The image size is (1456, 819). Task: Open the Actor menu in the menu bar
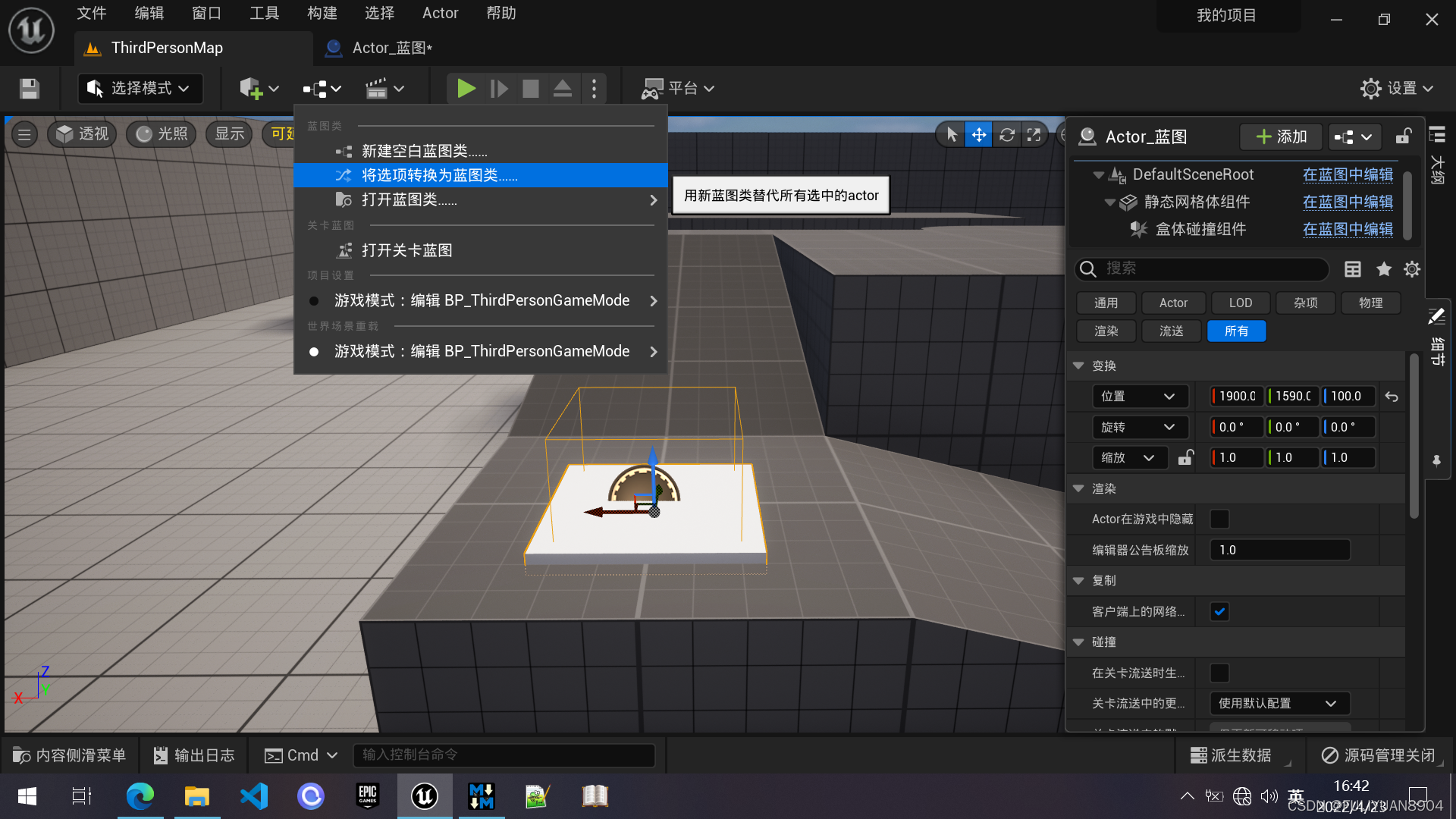pos(440,13)
